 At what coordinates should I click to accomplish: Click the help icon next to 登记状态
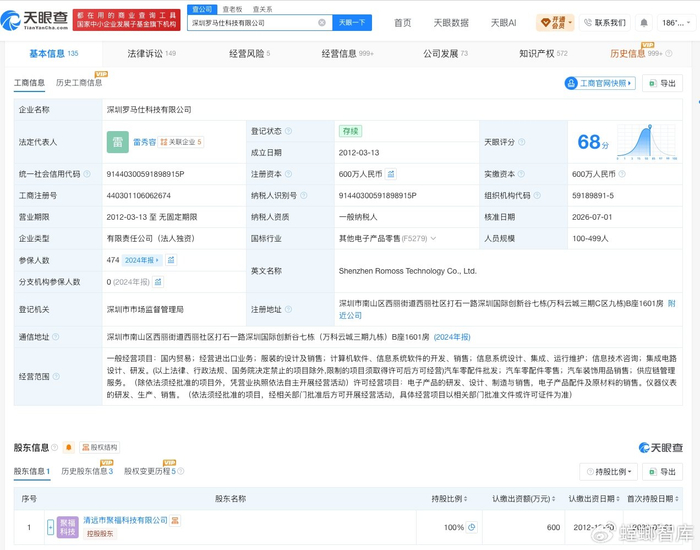point(288,131)
